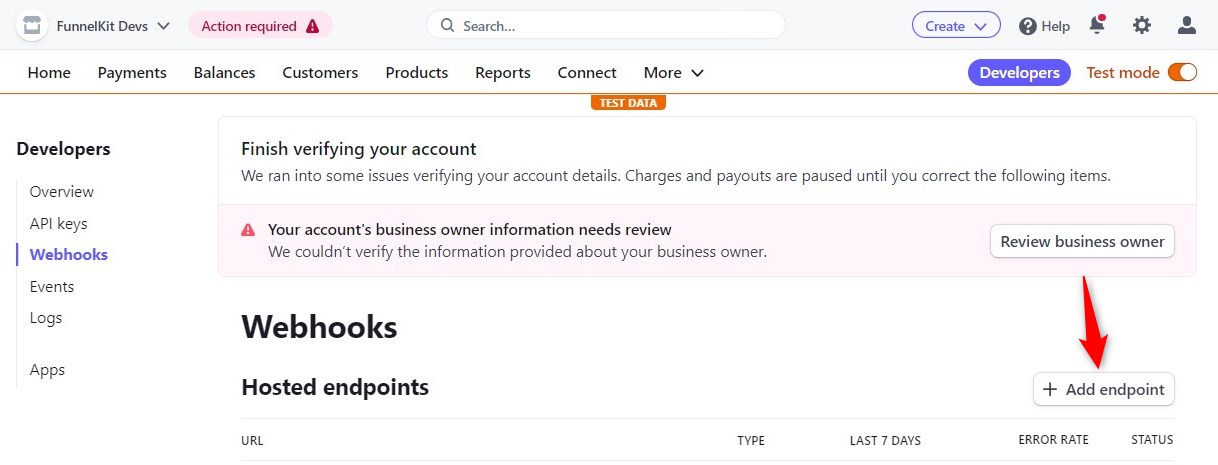1218x465 pixels.
Task: Open notifications bell icon
Action: [x=1097, y=25]
